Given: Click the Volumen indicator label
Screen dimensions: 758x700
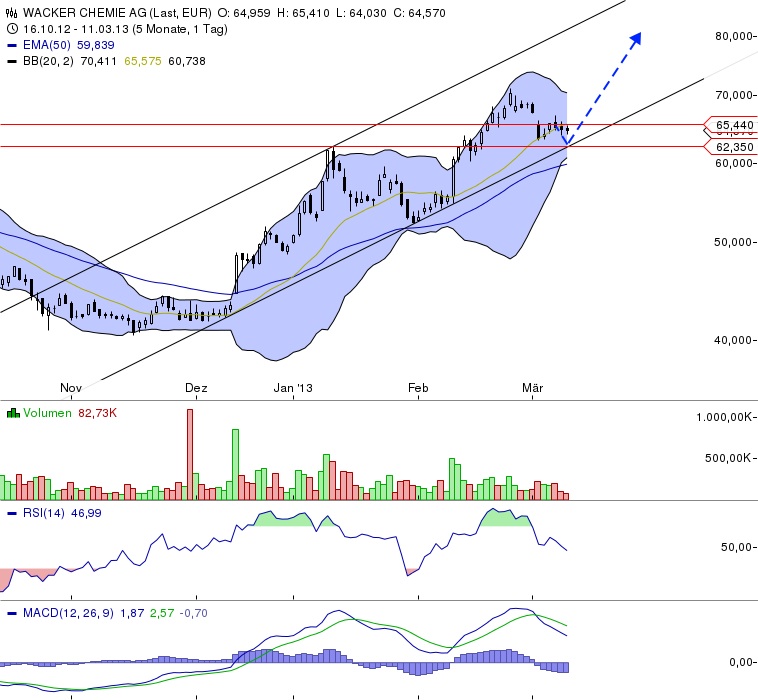Looking at the screenshot, I should coord(47,413).
